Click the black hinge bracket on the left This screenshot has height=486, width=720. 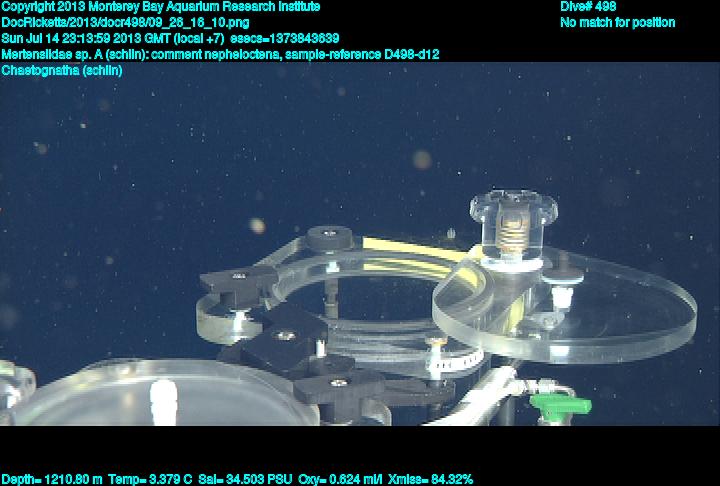click(238, 281)
